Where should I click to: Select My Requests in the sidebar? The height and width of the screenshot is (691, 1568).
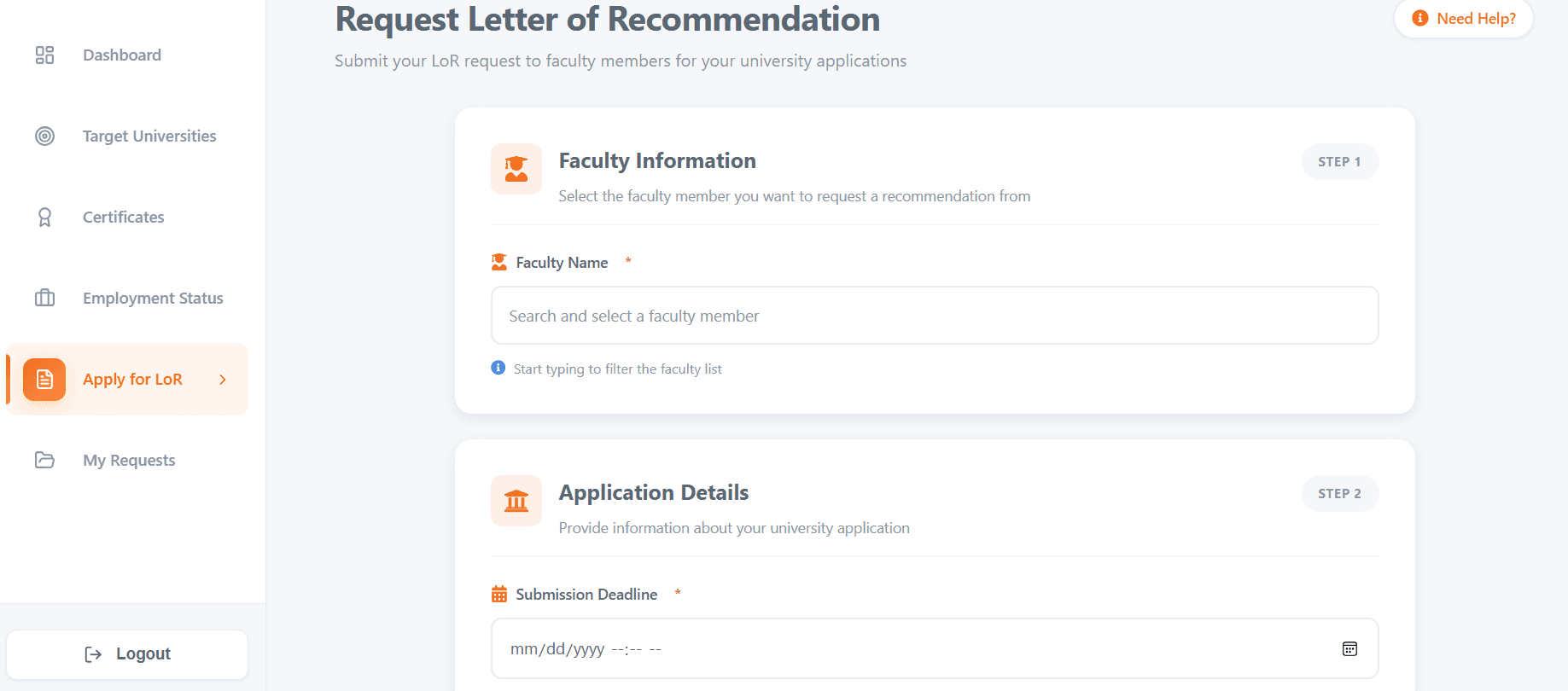point(129,461)
